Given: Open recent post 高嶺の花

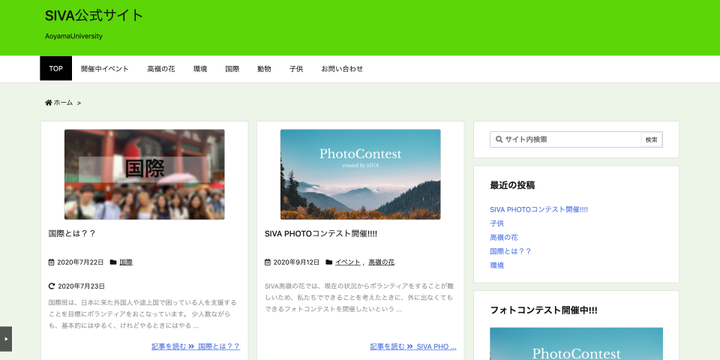Looking at the screenshot, I should [x=504, y=237].
